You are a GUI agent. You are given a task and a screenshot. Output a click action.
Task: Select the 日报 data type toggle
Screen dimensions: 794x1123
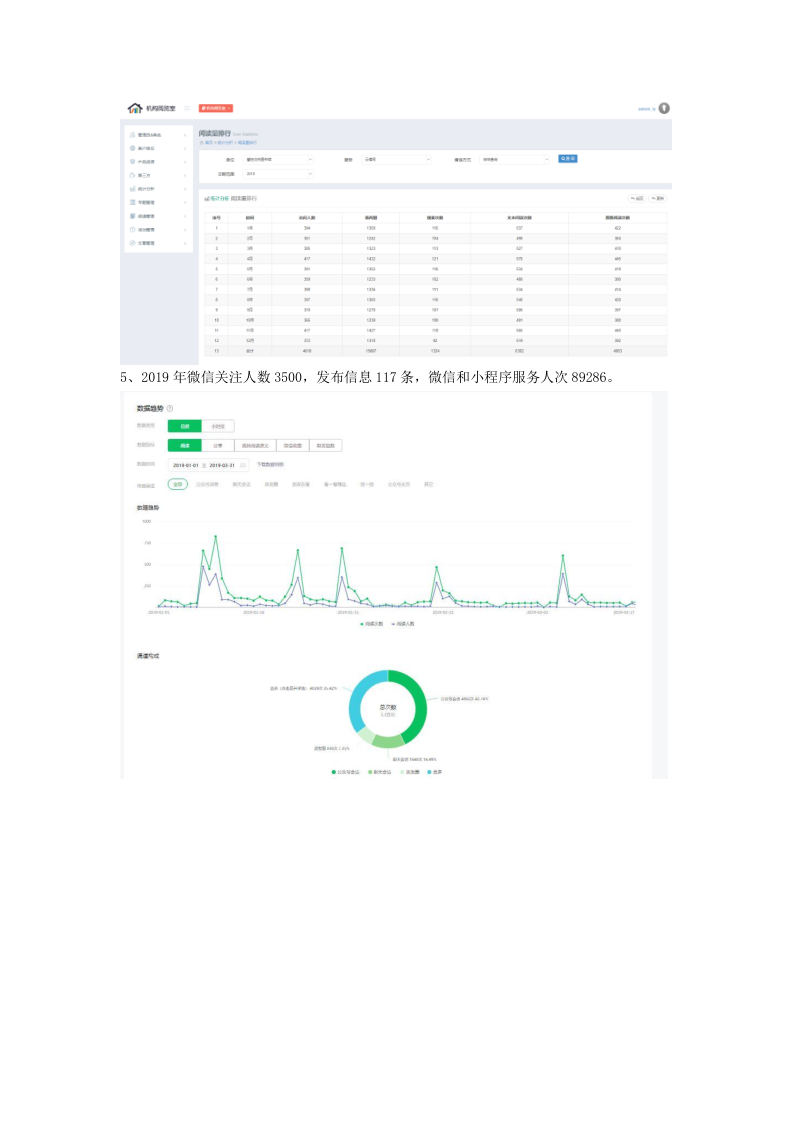[185, 426]
